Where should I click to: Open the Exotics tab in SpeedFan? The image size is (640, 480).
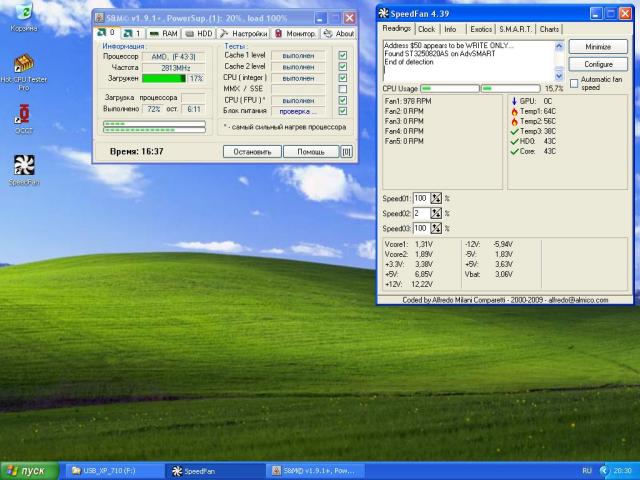[x=481, y=29]
